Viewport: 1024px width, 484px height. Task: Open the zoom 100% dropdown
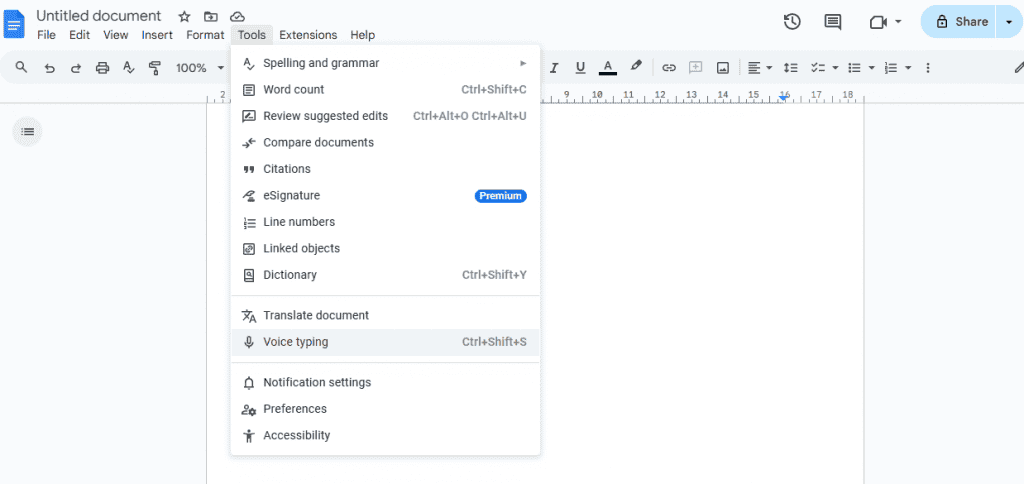coord(198,68)
